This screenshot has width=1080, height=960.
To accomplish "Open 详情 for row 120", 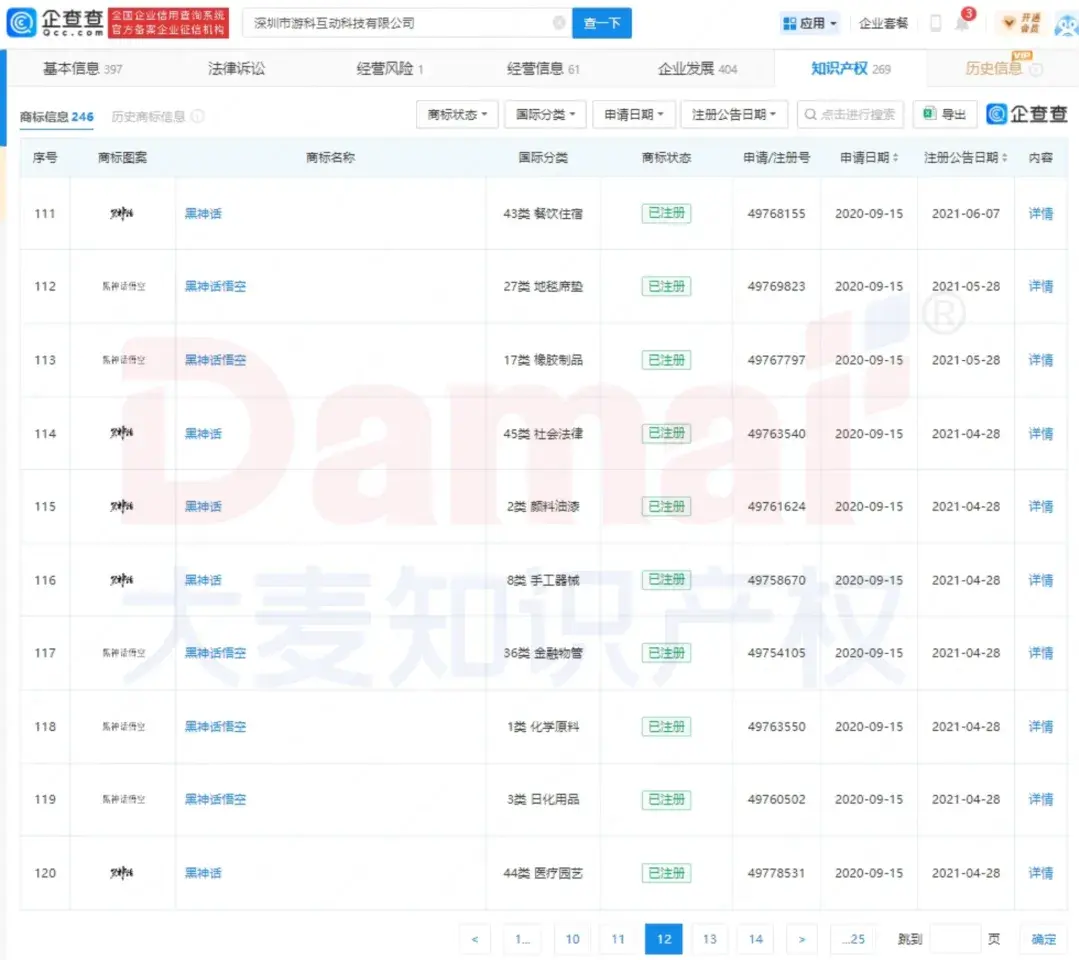I will click(x=1041, y=873).
